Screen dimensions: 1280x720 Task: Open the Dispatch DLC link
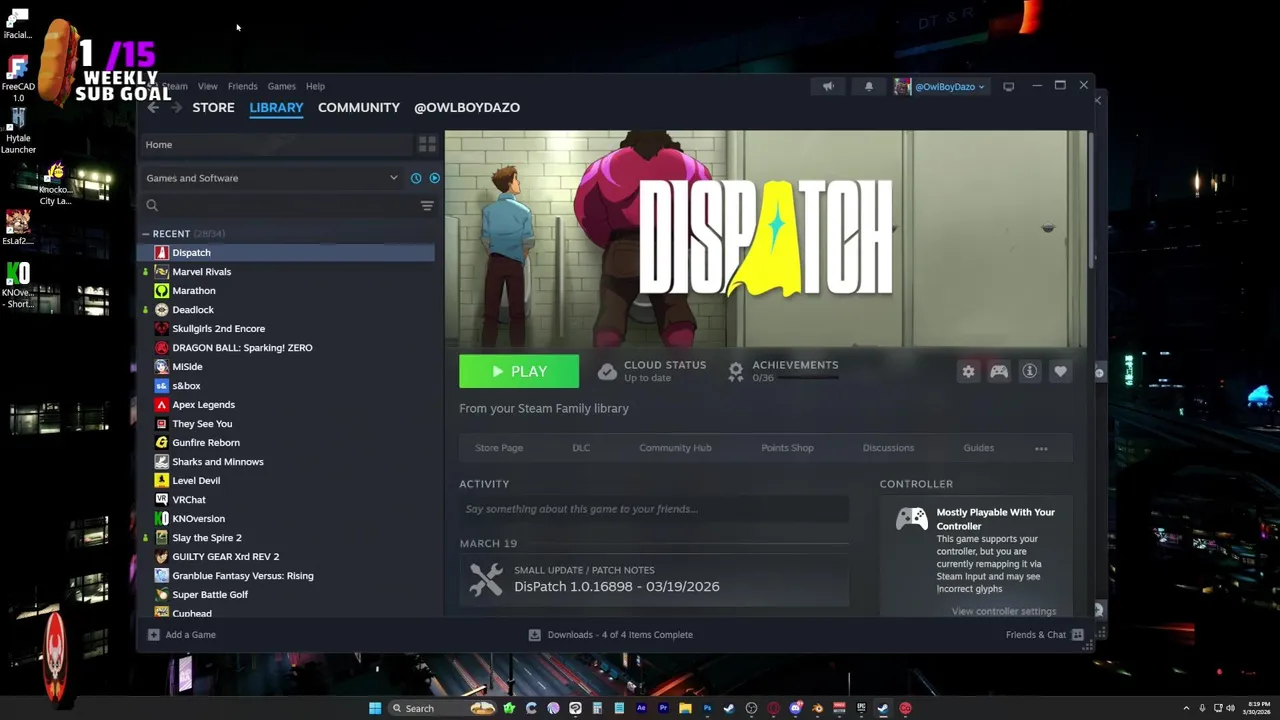click(x=581, y=448)
